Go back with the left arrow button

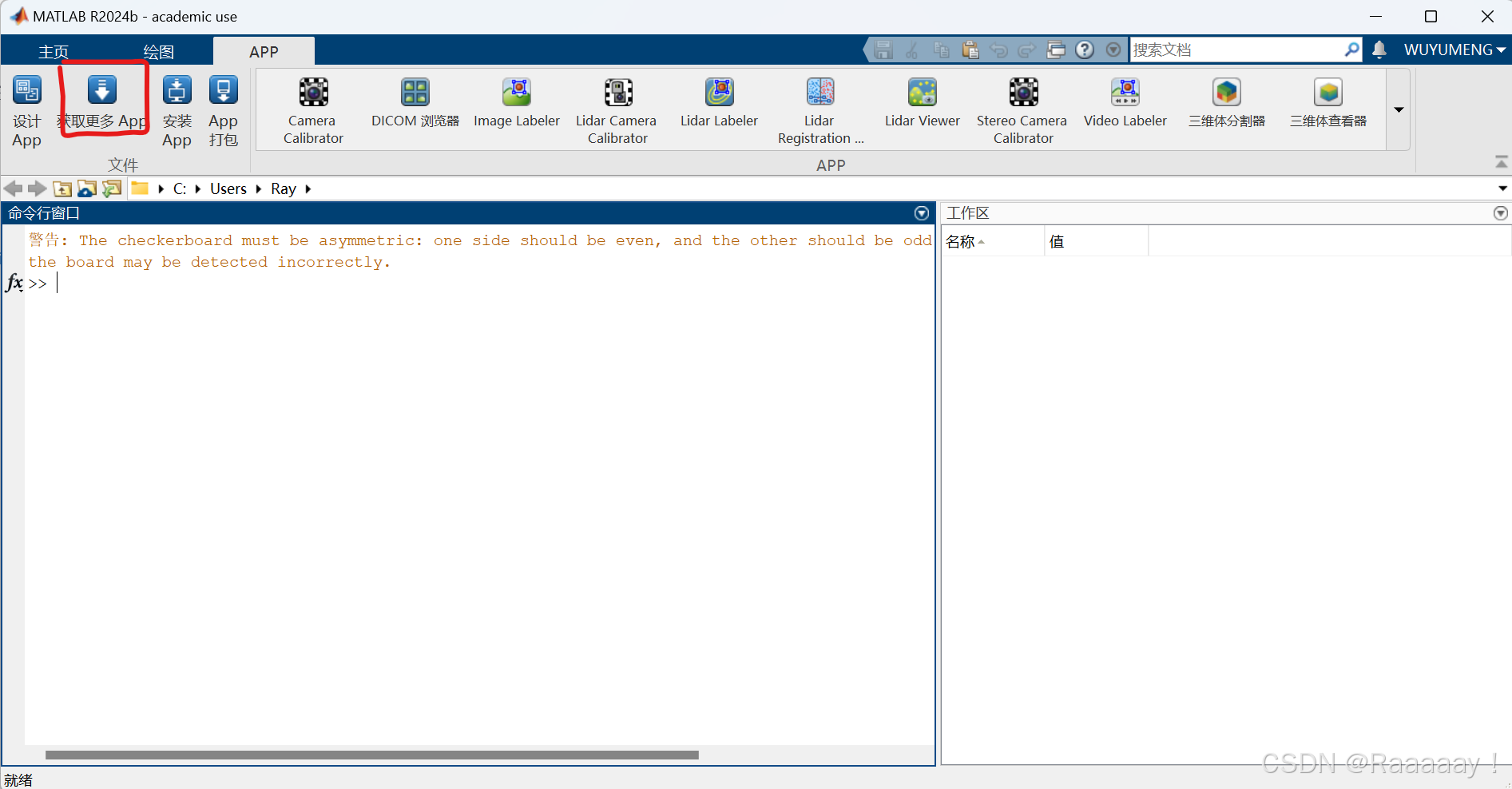14,188
